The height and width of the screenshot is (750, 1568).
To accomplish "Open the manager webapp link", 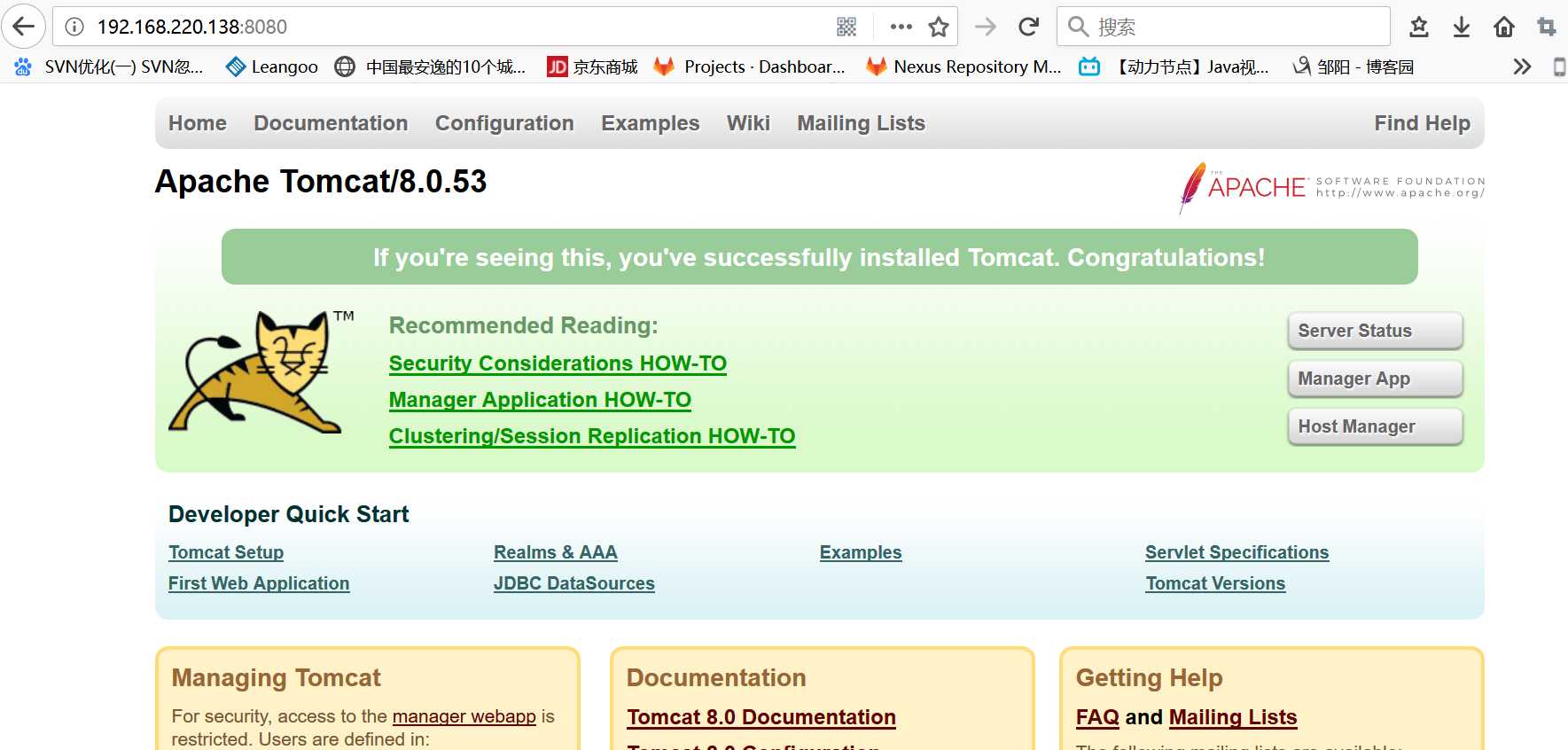I will pyautogui.click(x=464, y=716).
